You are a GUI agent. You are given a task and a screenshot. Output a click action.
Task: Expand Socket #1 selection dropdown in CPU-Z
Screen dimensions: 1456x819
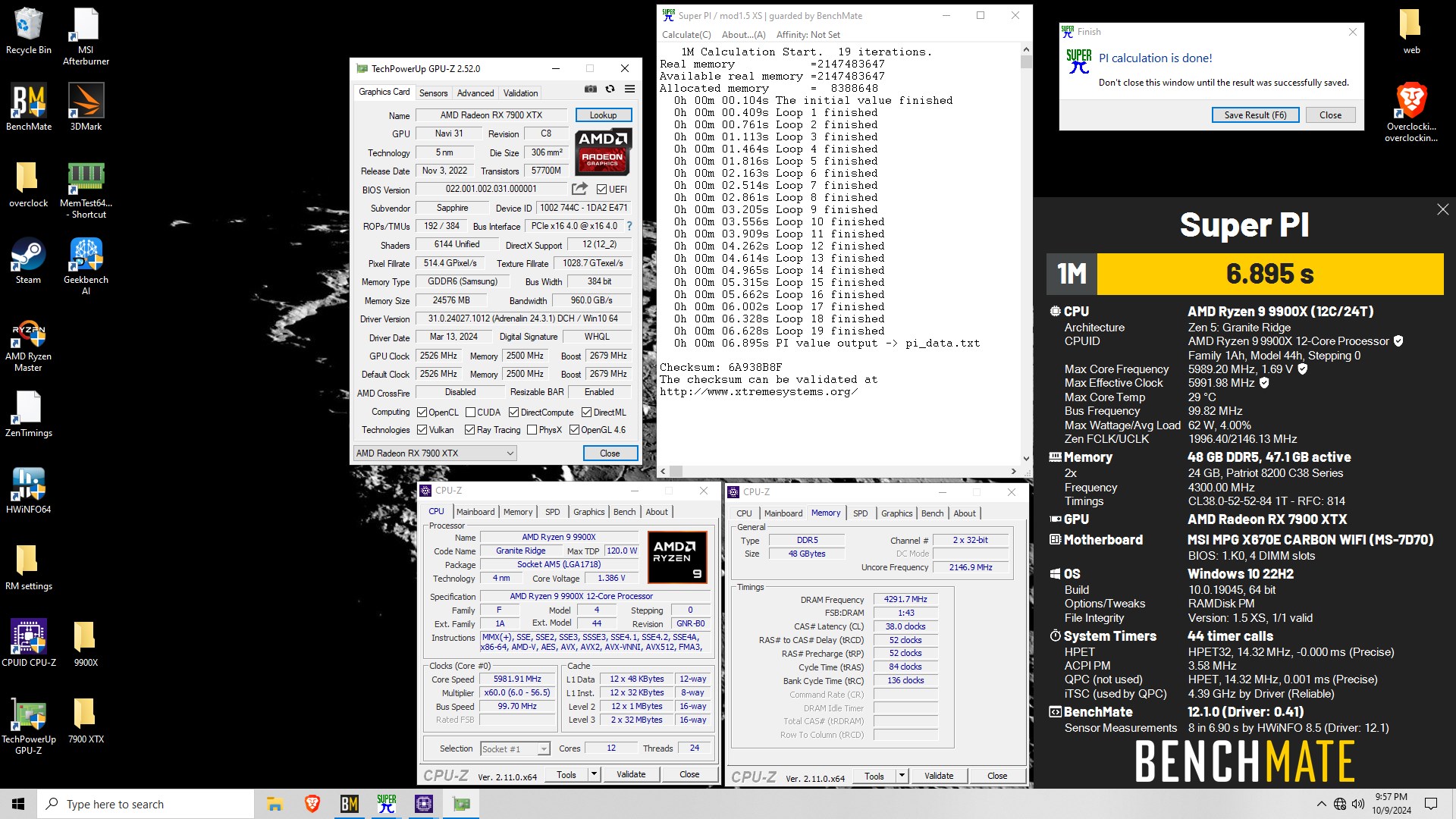coord(544,749)
